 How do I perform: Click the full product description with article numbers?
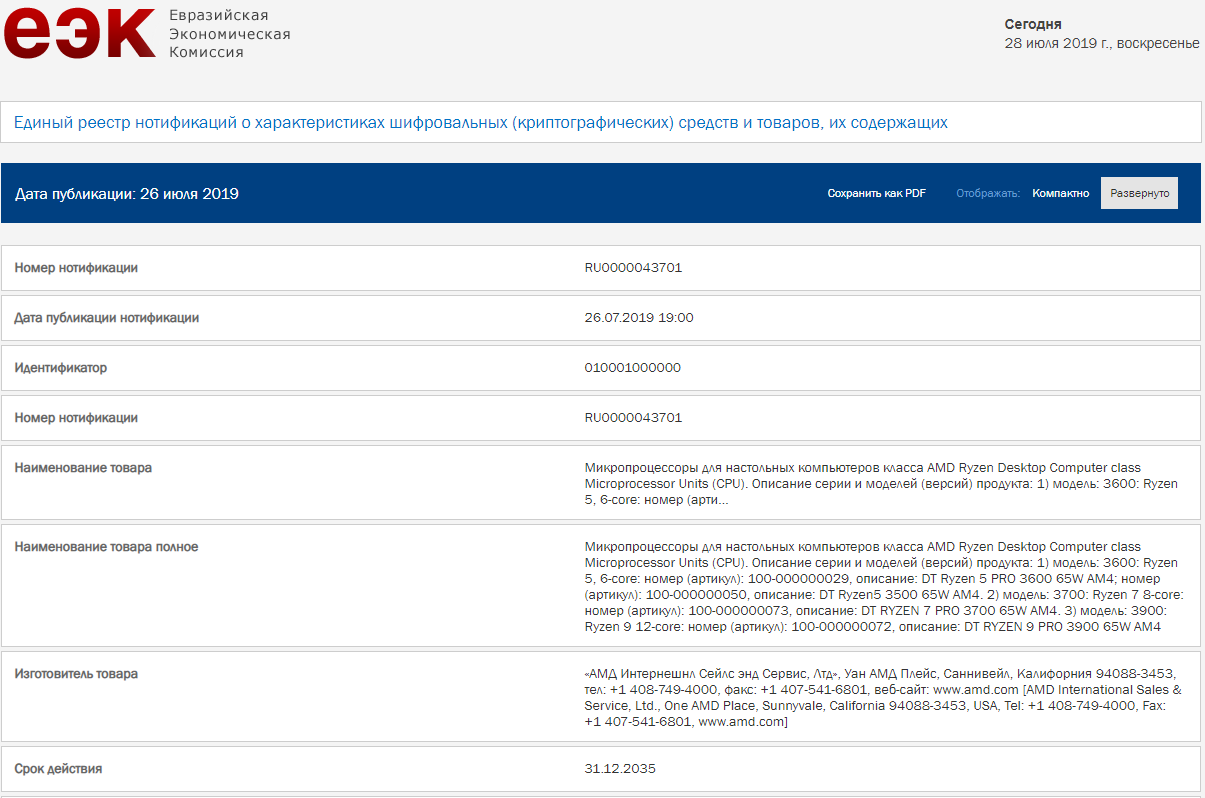tap(882, 587)
